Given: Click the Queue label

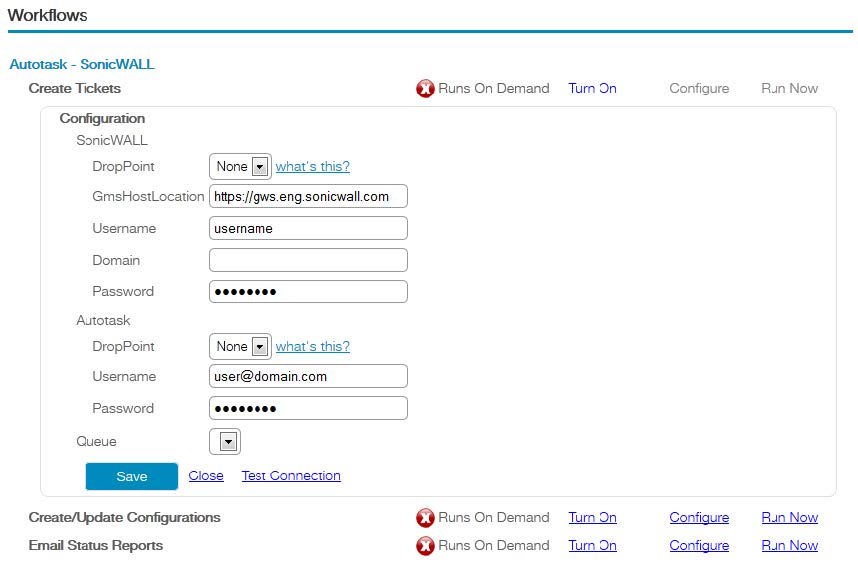Looking at the screenshot, I should pyautogui.click(x=96, y=442).
